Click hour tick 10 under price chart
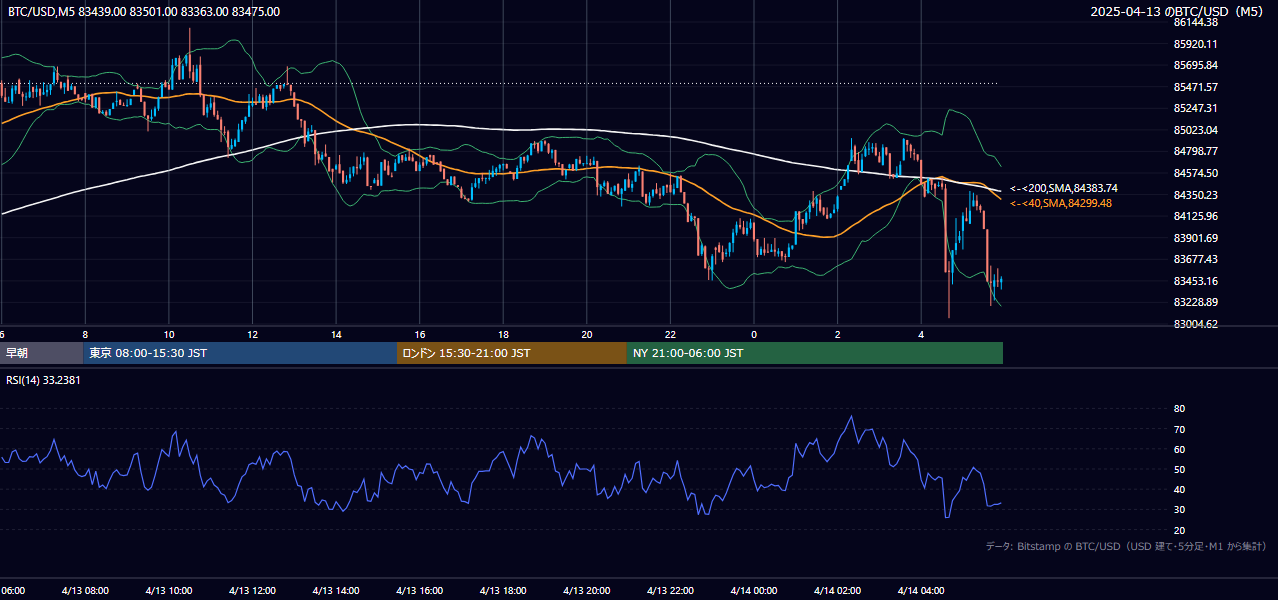 (169, 334)
